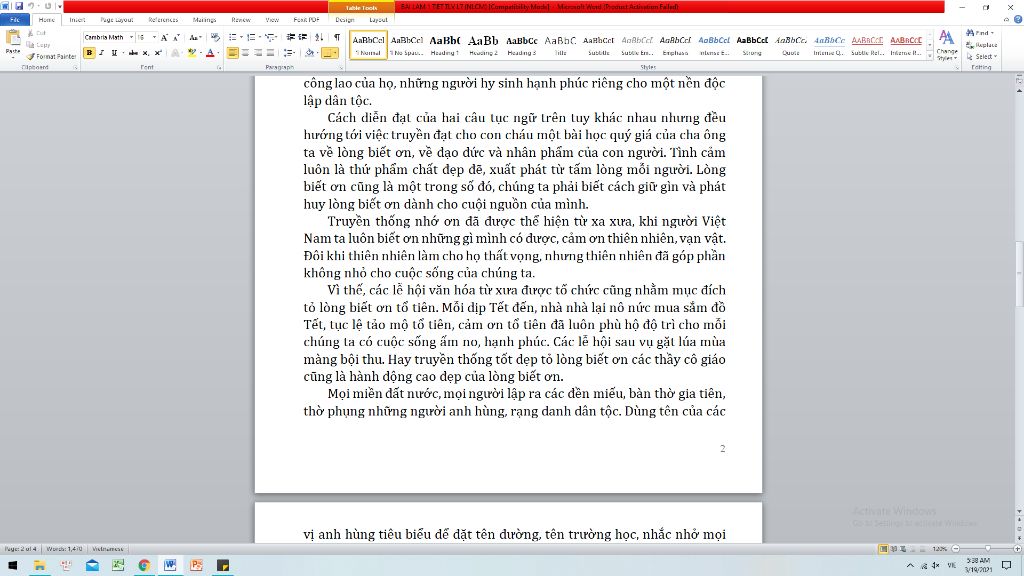This screenshot has height=576, width=1024.
Task: Open Change Styles dropdown
Action: 946,45
